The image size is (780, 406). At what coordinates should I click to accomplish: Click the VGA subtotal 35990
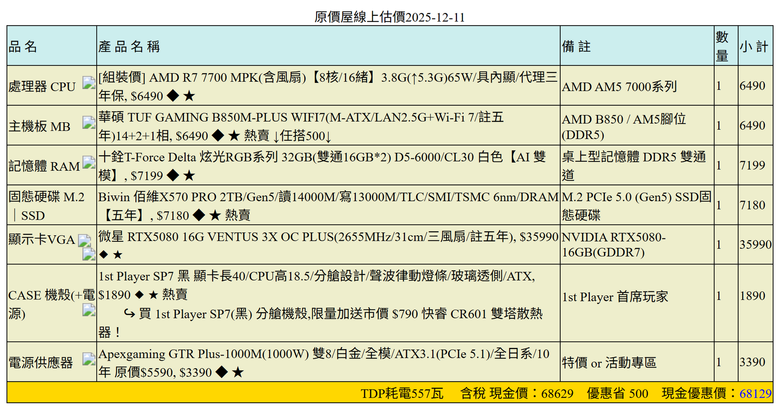click(x=756, y=244)
